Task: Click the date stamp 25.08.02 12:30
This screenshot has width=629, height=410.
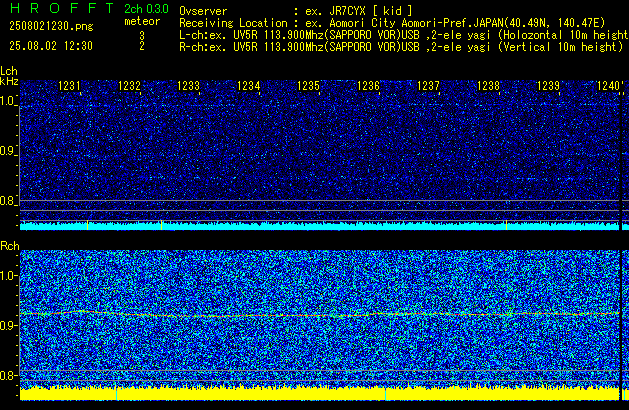Action: [51, 46]
